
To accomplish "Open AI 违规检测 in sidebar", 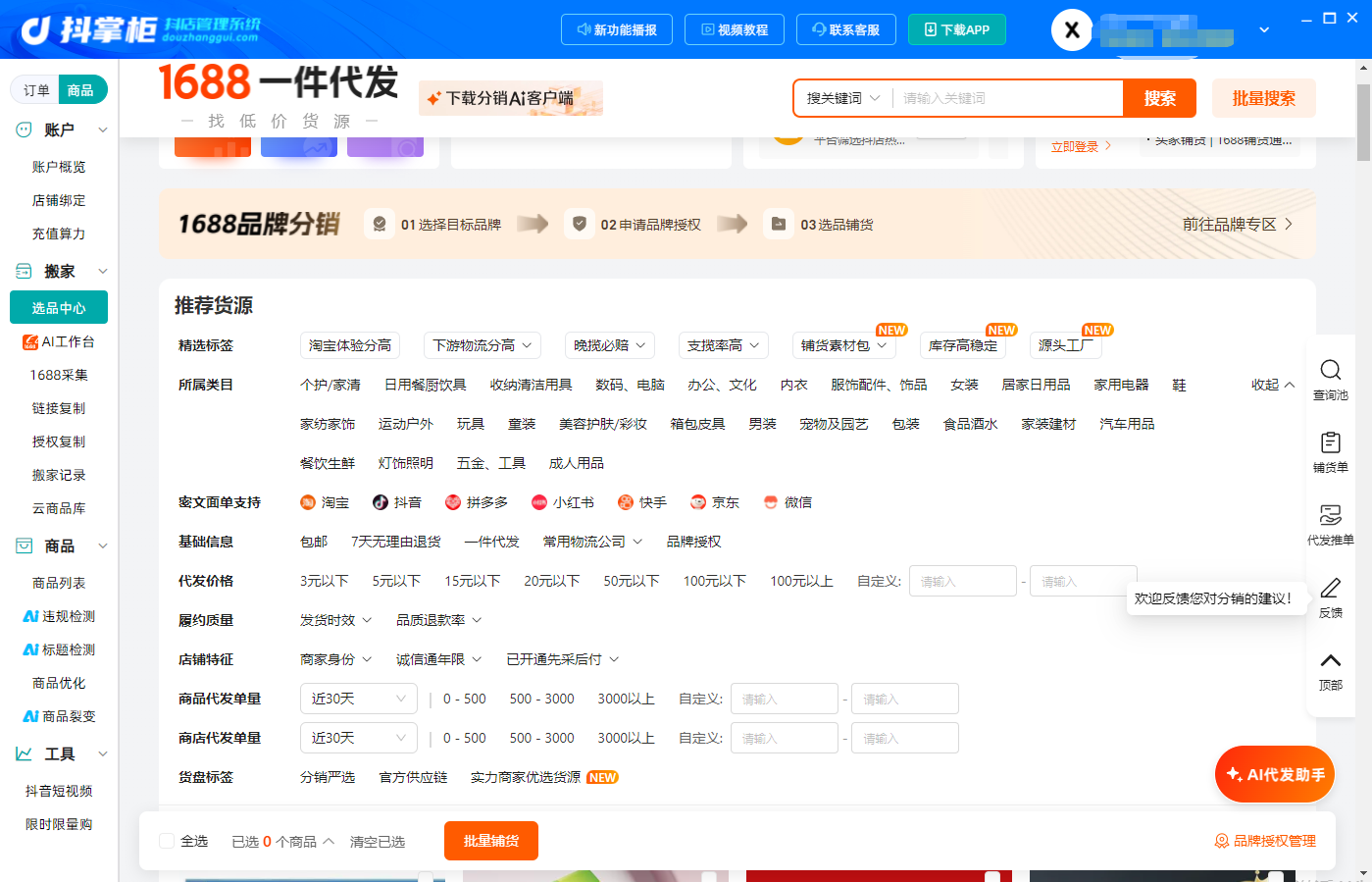I will [59, 616].
